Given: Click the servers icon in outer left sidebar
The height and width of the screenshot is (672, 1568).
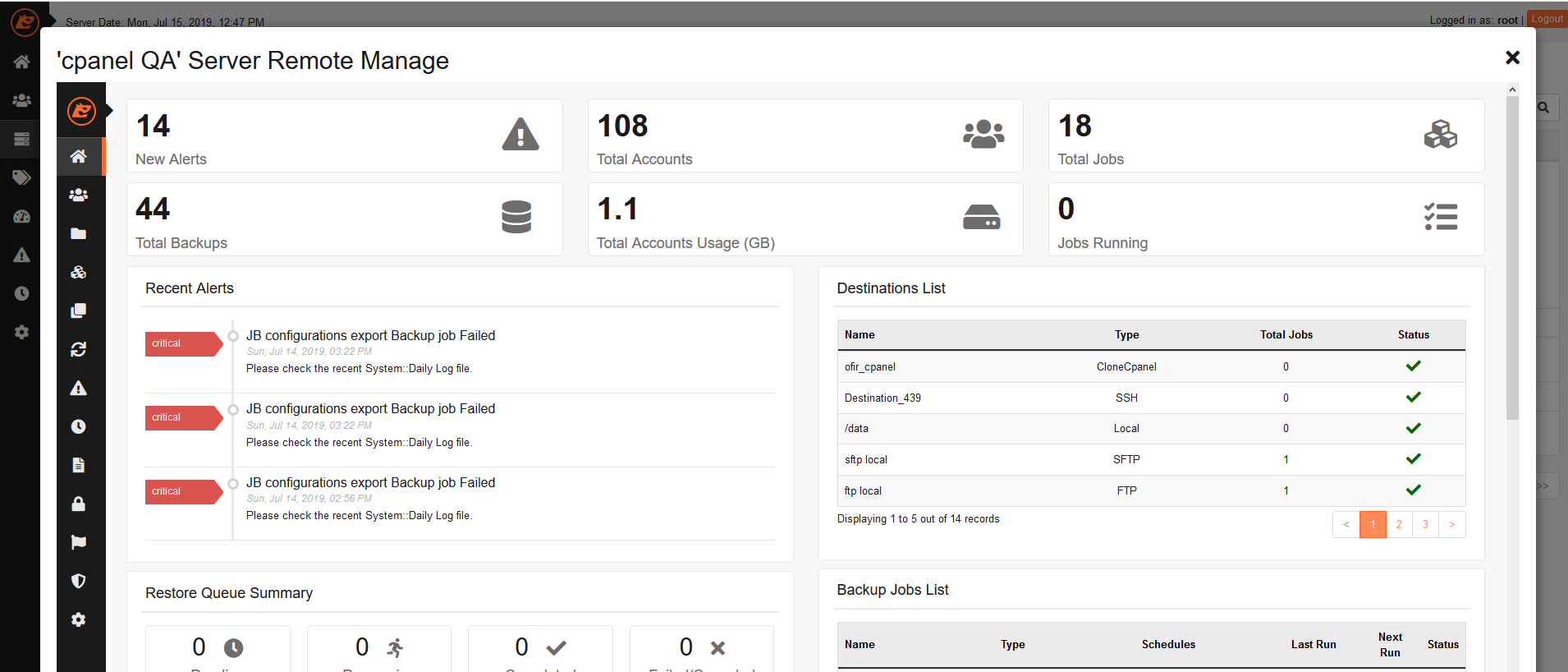Looking at the screenshot, I should point(22,139).
